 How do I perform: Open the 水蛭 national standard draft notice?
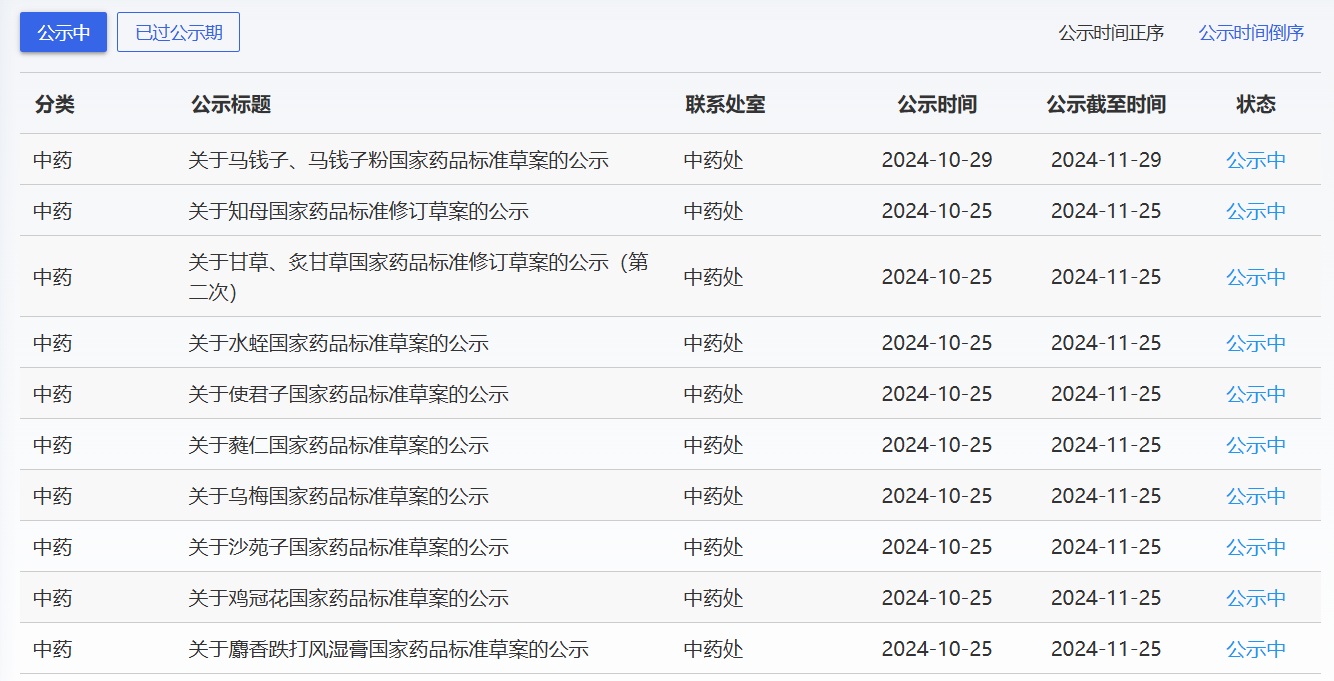[x=338, y=343]
